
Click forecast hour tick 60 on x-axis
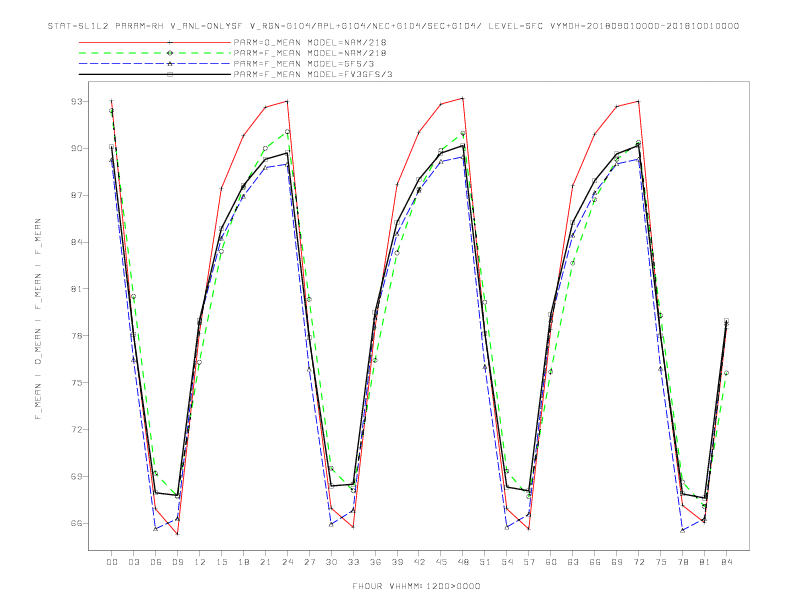point(551,562)
